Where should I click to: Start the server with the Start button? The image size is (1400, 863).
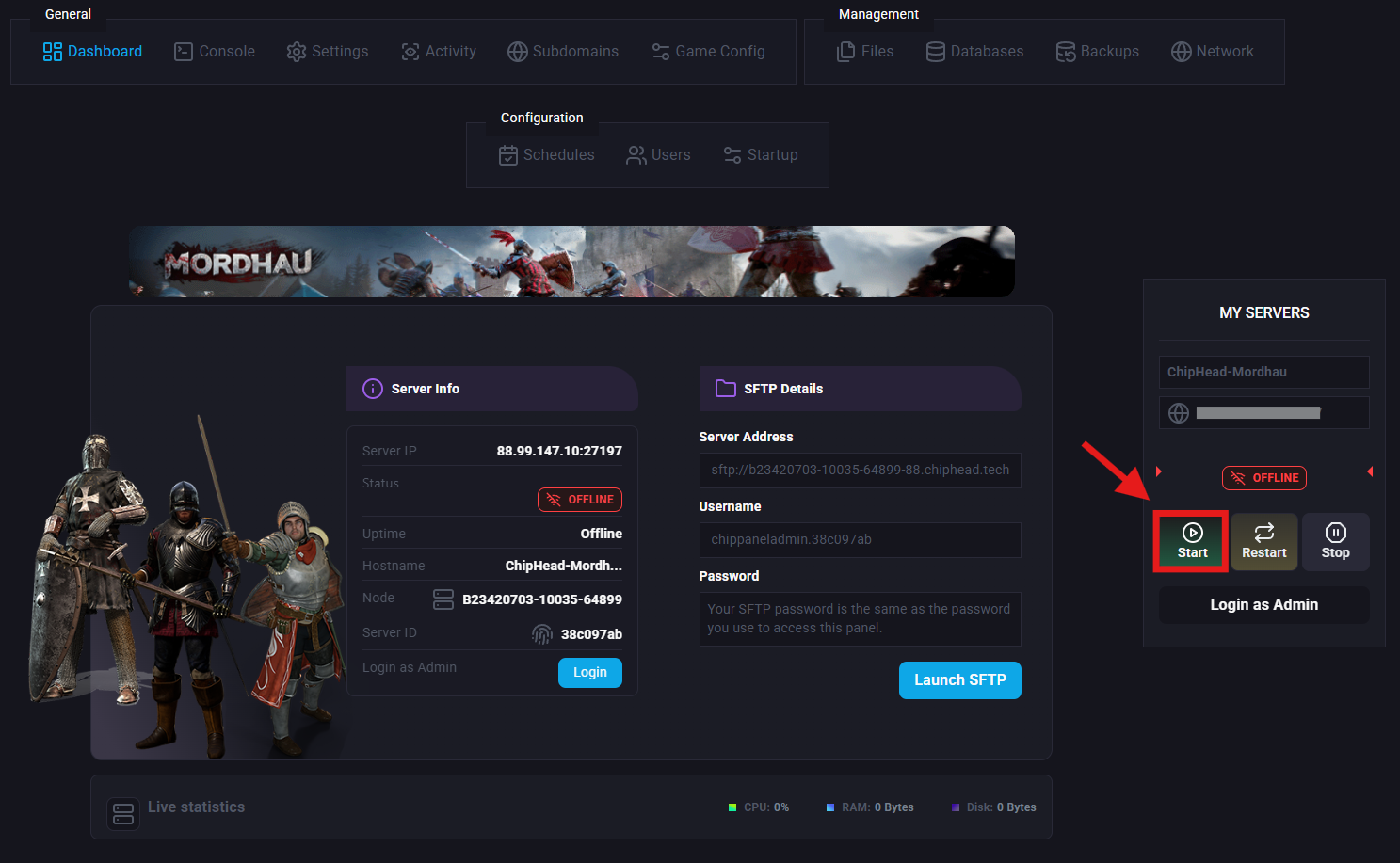[1192, 542]
